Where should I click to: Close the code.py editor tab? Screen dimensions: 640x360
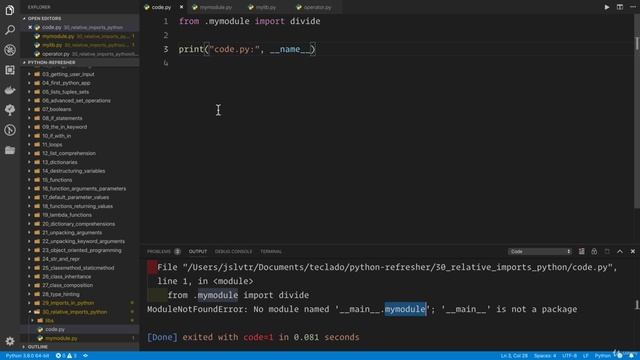pyautogui.click(x=181, y=7)
